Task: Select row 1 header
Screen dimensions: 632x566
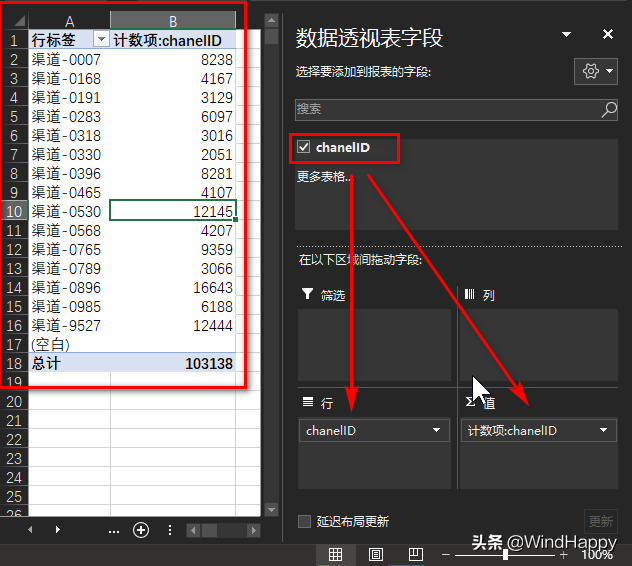Action: (14, 40)
